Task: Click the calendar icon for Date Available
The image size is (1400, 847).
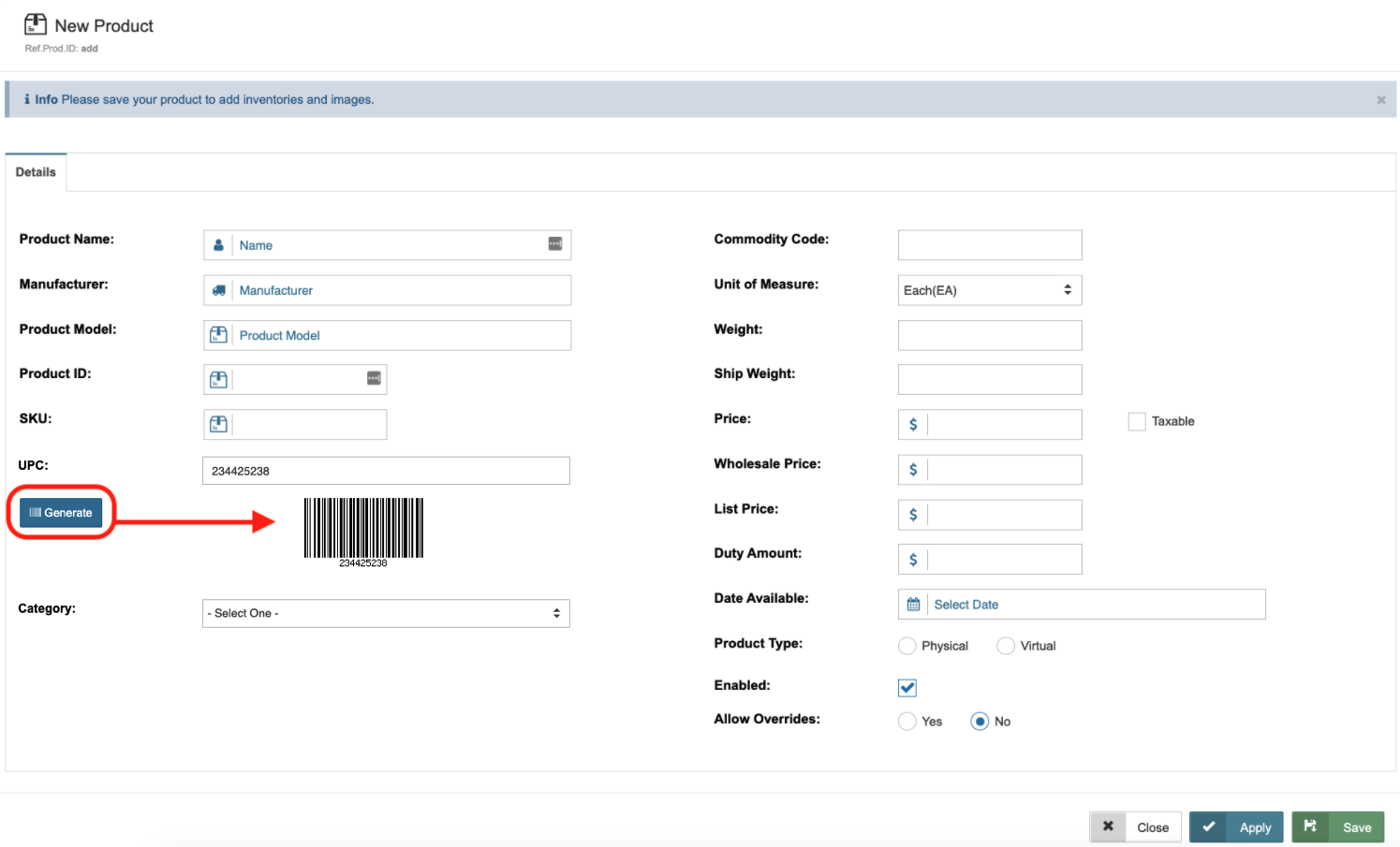Action: pos(913,605)
